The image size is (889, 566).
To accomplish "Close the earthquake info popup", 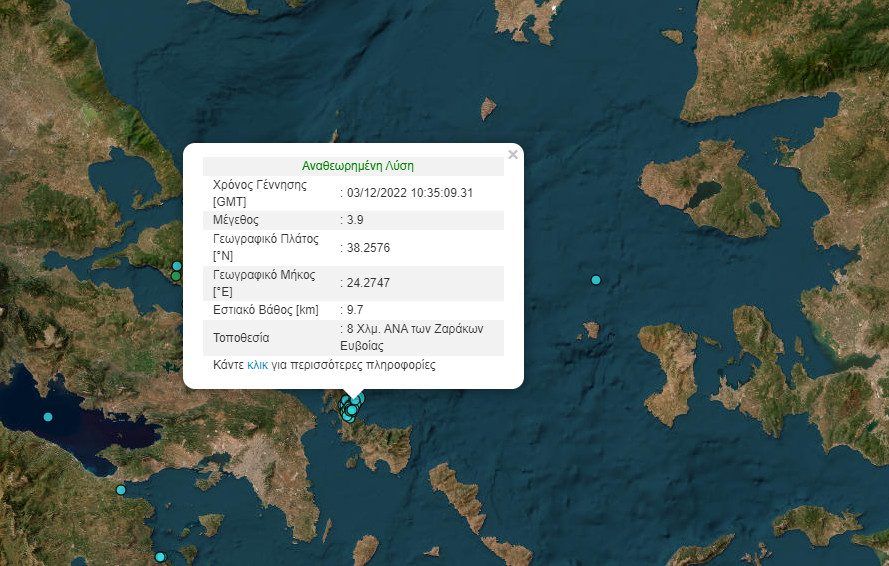I will point(513,155).
